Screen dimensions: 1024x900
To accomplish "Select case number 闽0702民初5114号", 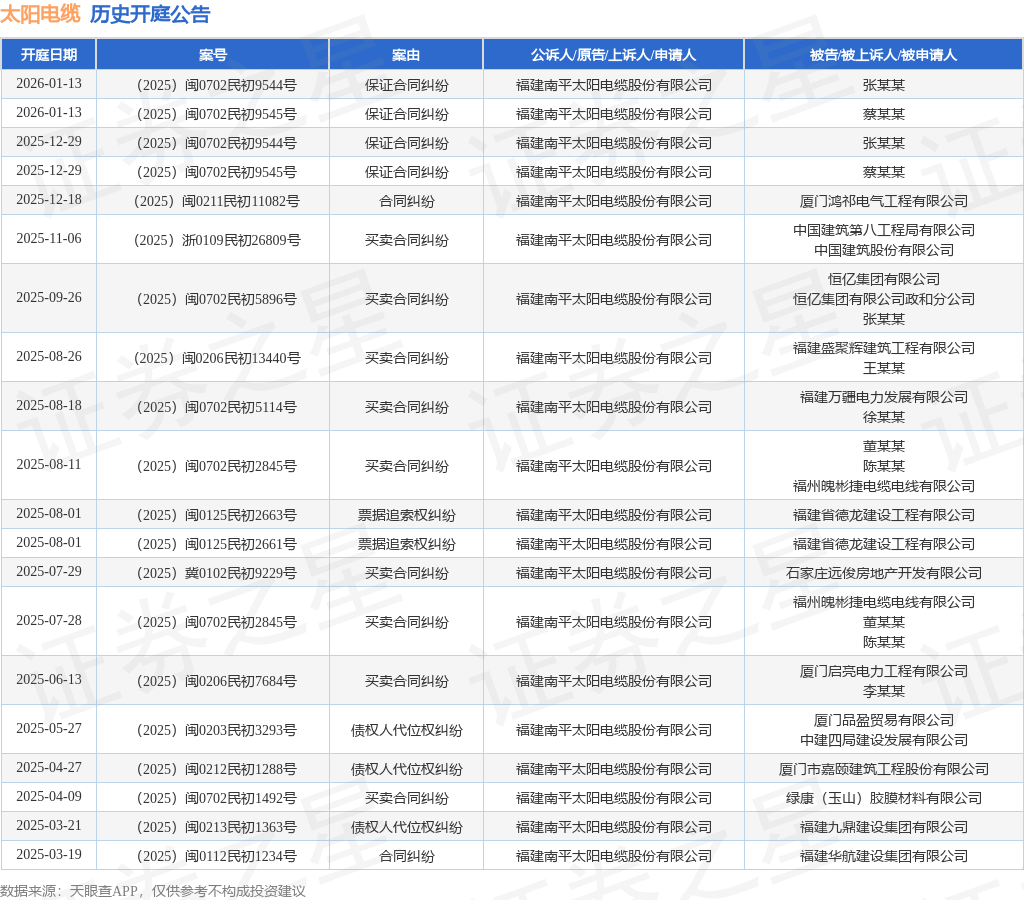I will (x=217, y=407).
